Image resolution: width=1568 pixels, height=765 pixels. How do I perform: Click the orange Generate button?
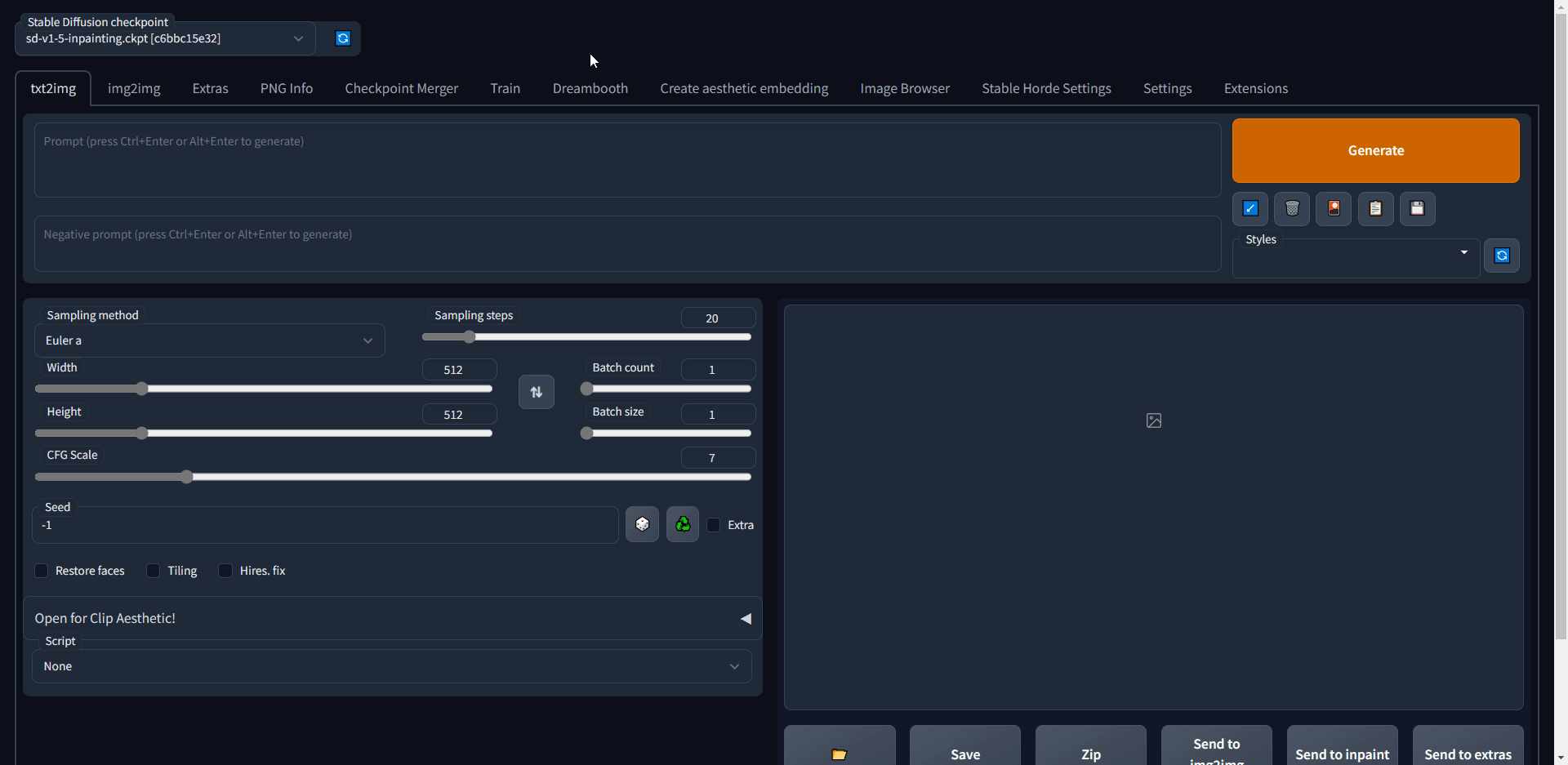click(1376, 150)
